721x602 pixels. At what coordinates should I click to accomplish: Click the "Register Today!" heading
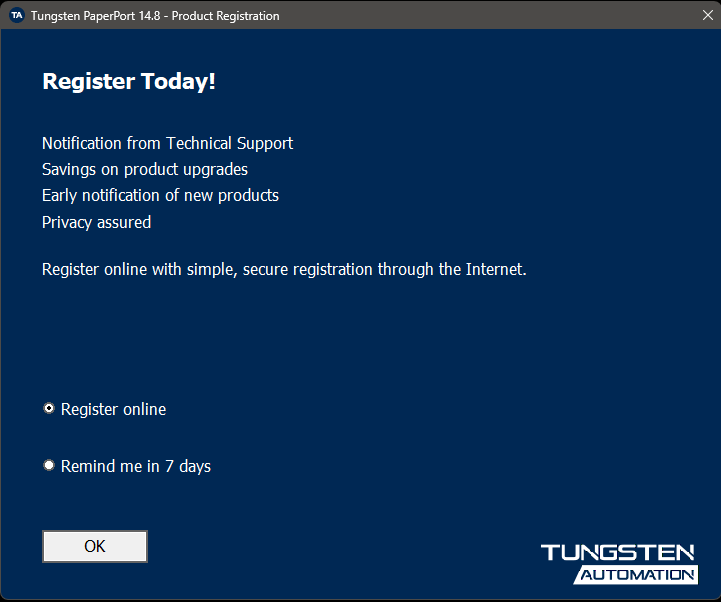tap(129, 82)
